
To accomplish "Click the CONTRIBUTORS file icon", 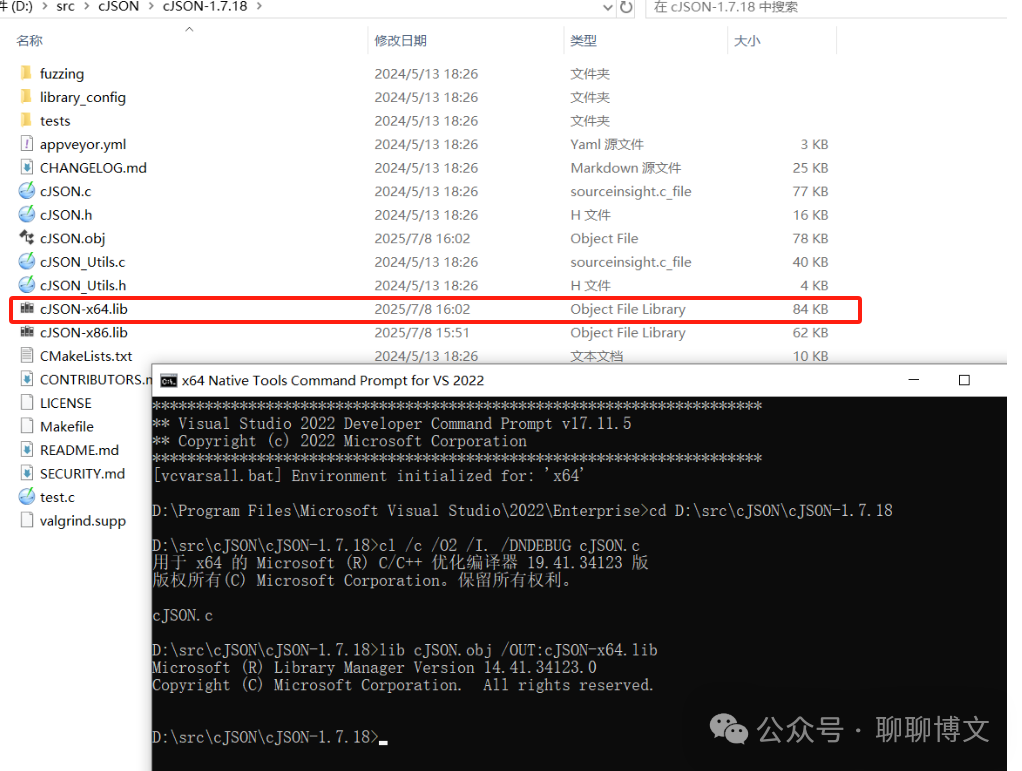I will click(x=27, y=379).
